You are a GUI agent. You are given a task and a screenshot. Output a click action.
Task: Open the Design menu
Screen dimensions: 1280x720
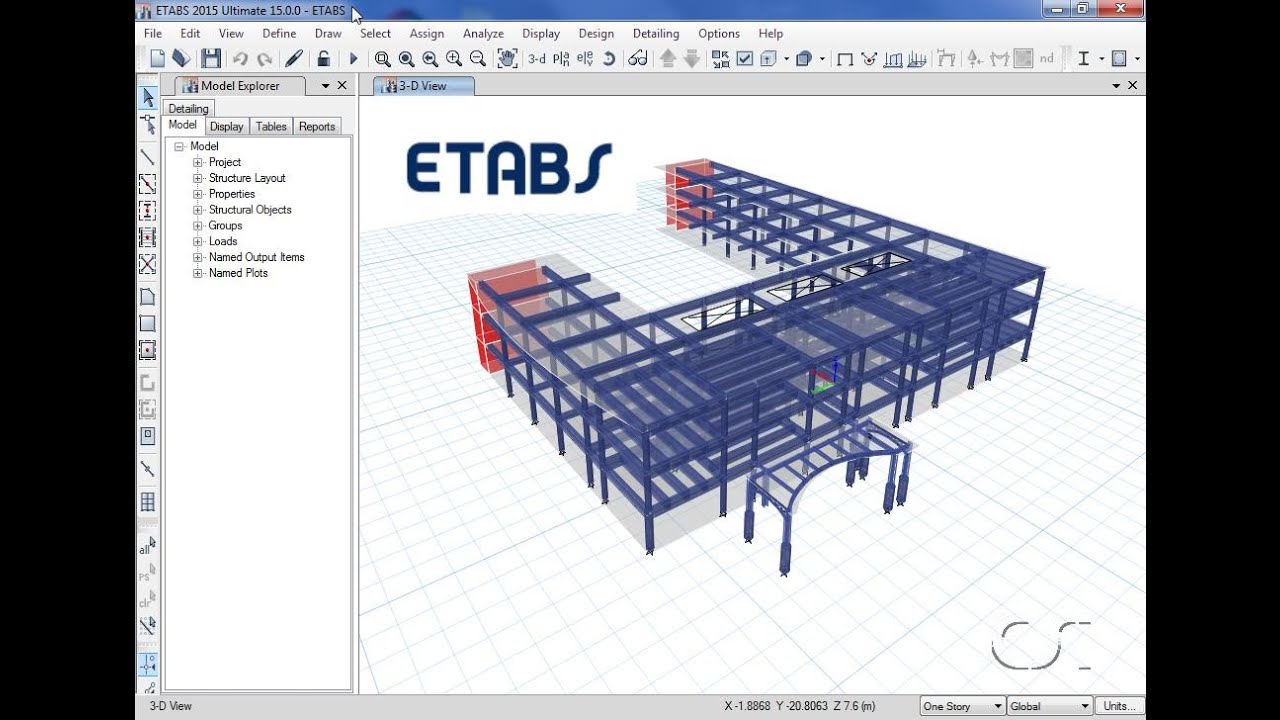point(596,33)
